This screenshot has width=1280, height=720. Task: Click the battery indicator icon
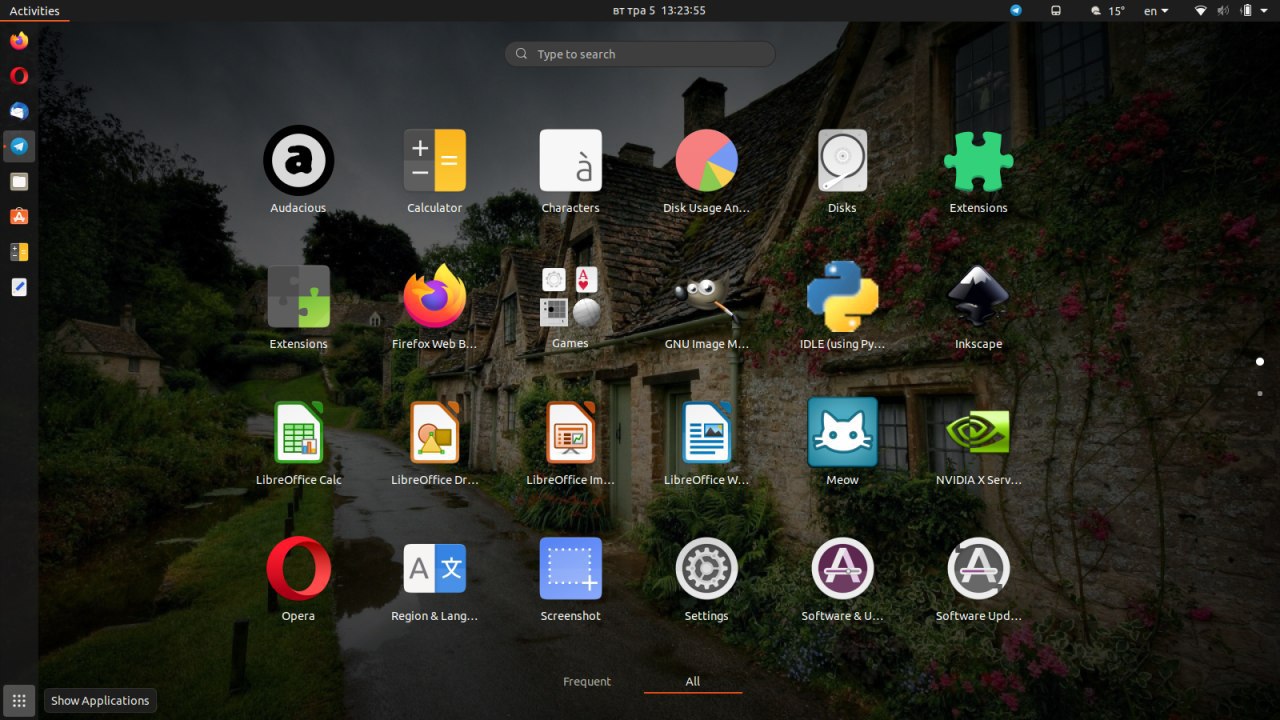tap(1247, 11)
